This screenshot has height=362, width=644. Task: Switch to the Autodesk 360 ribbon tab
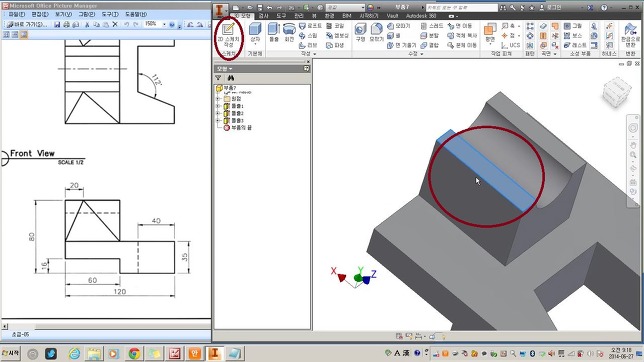pos(421,16)
